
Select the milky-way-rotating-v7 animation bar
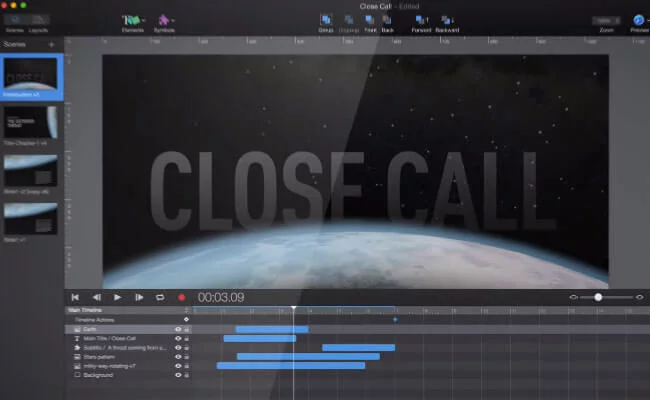291,366
